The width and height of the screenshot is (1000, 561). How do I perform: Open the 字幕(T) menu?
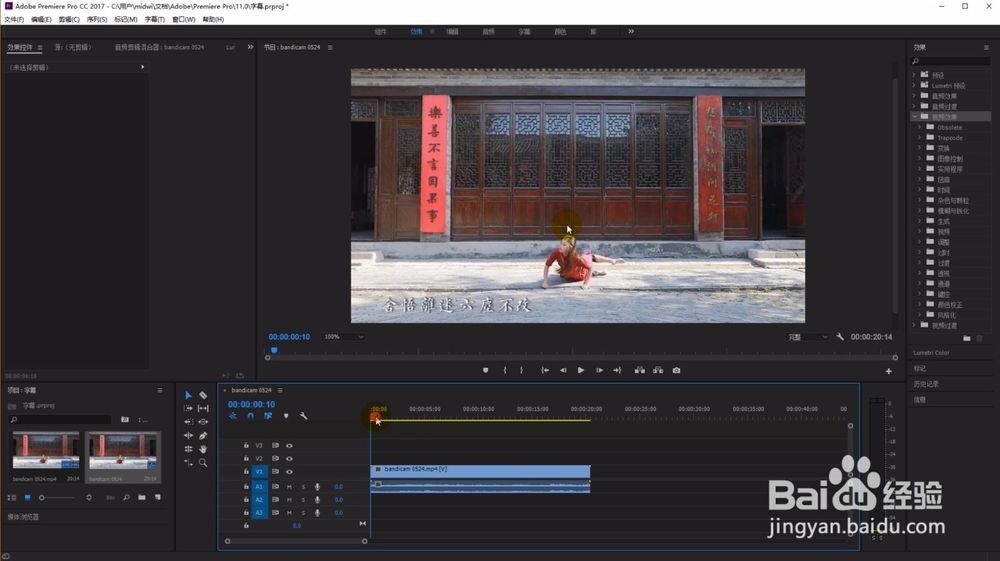pyautogui.click(x=154, y=20)
